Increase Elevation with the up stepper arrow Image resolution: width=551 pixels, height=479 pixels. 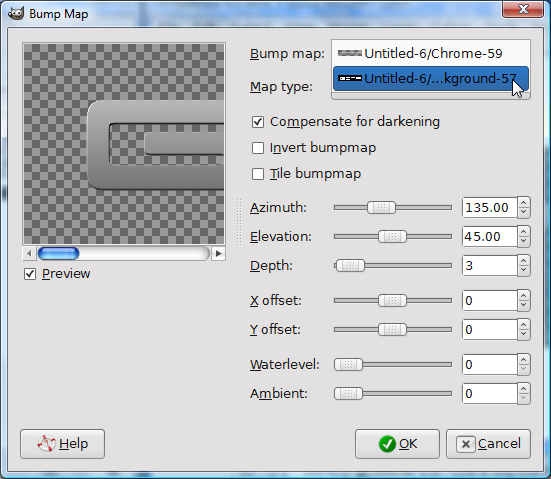pyautogui.click(x=524, y=232)
